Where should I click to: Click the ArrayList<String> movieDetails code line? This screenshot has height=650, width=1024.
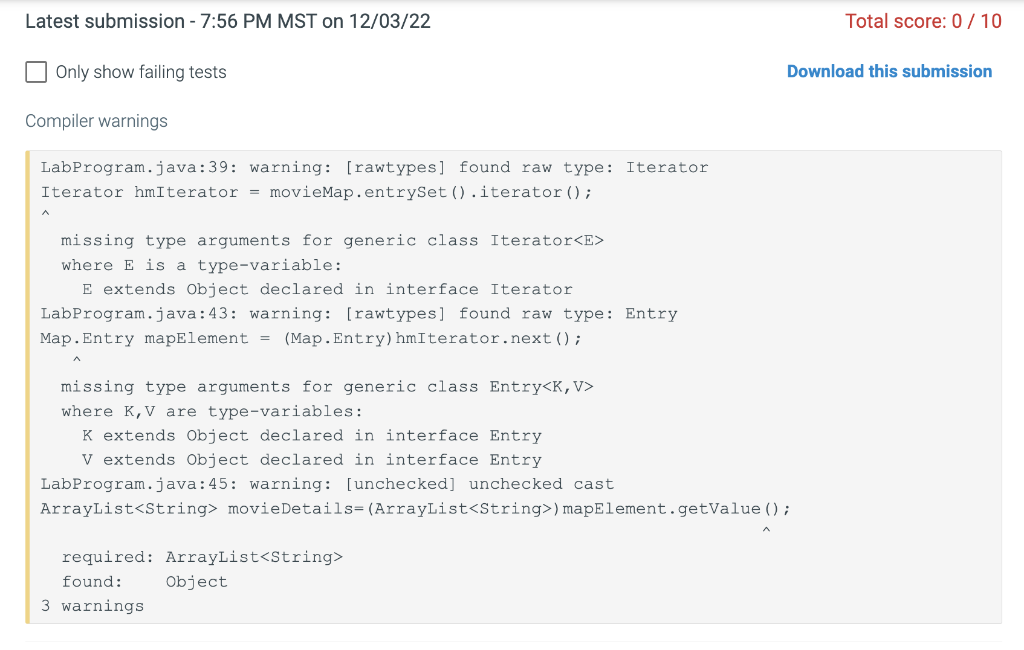[415, 509]
